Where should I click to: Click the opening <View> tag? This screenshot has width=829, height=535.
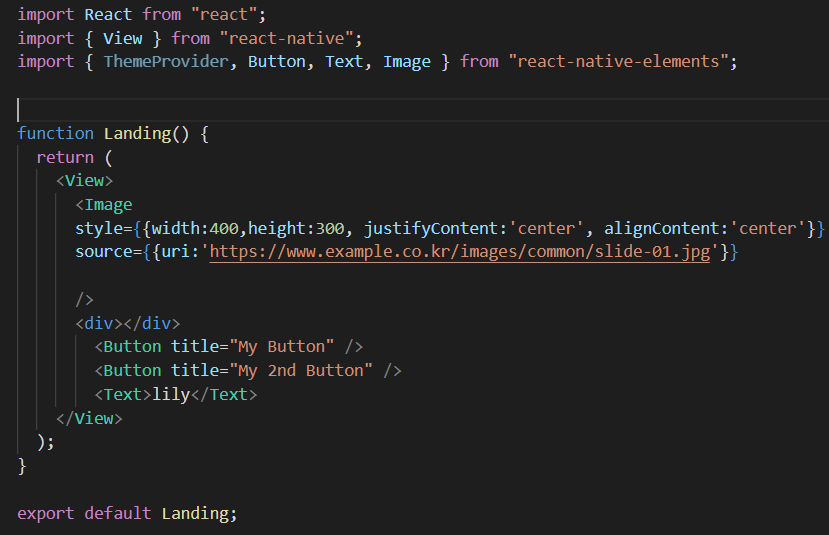coord(85,181)
